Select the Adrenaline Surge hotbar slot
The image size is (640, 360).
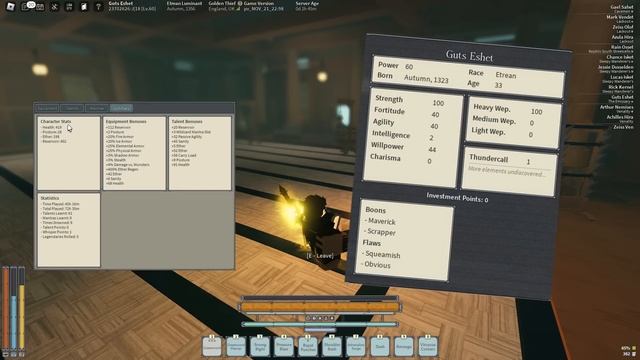(x=356, y=347)
